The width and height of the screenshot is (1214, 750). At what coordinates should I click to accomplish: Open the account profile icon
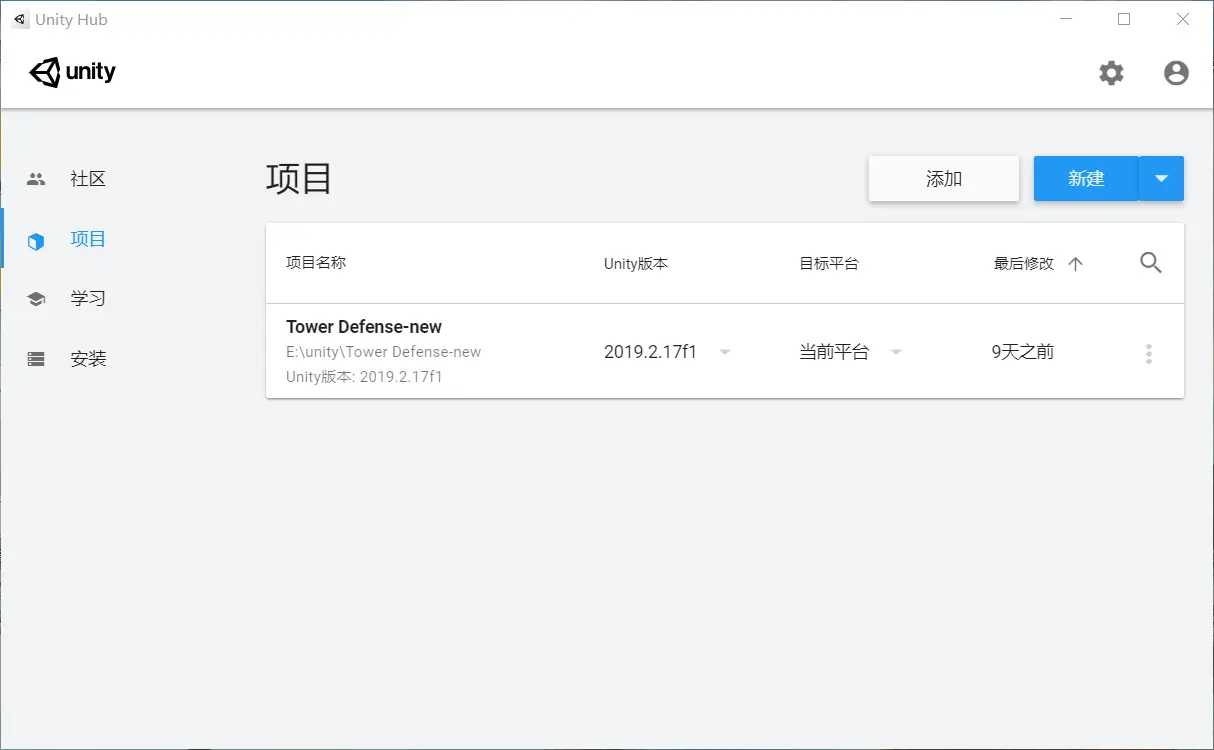(x=1176, y=73)
